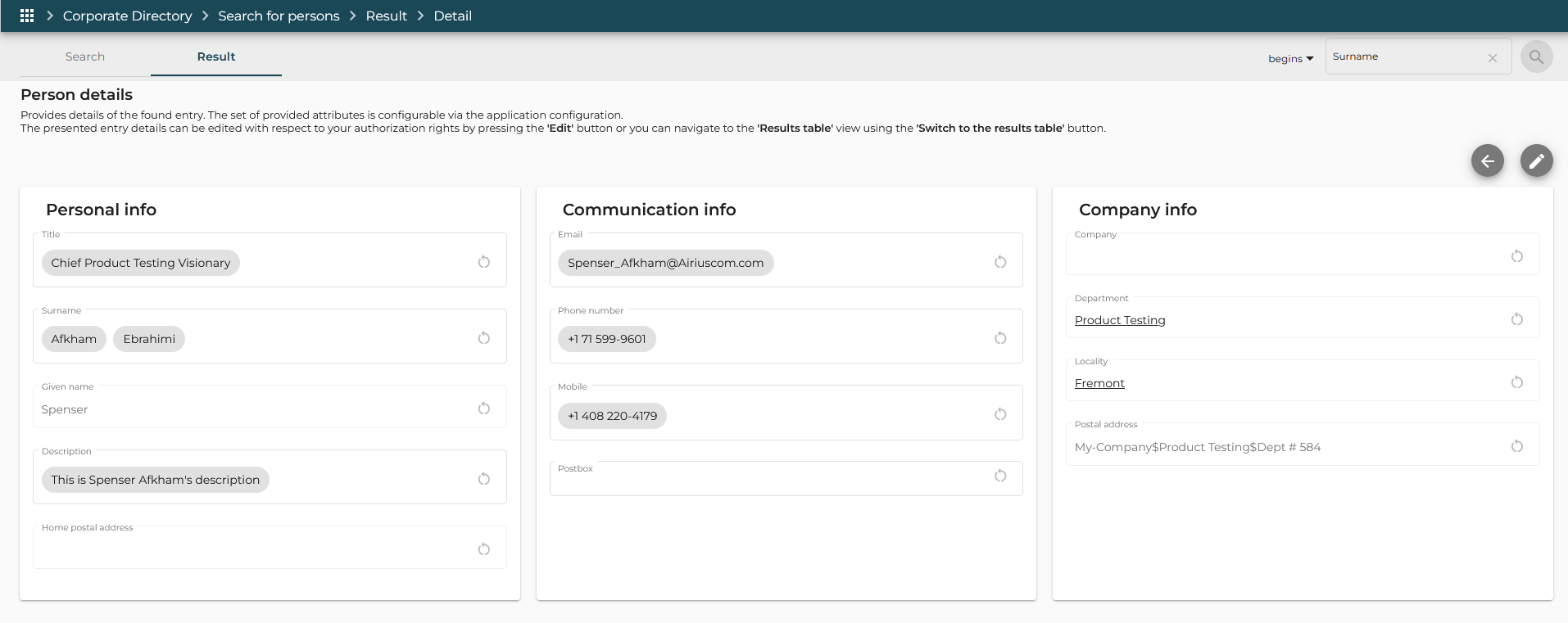
Task: Open the Product Testing department link
Action: click(1119, 320)
